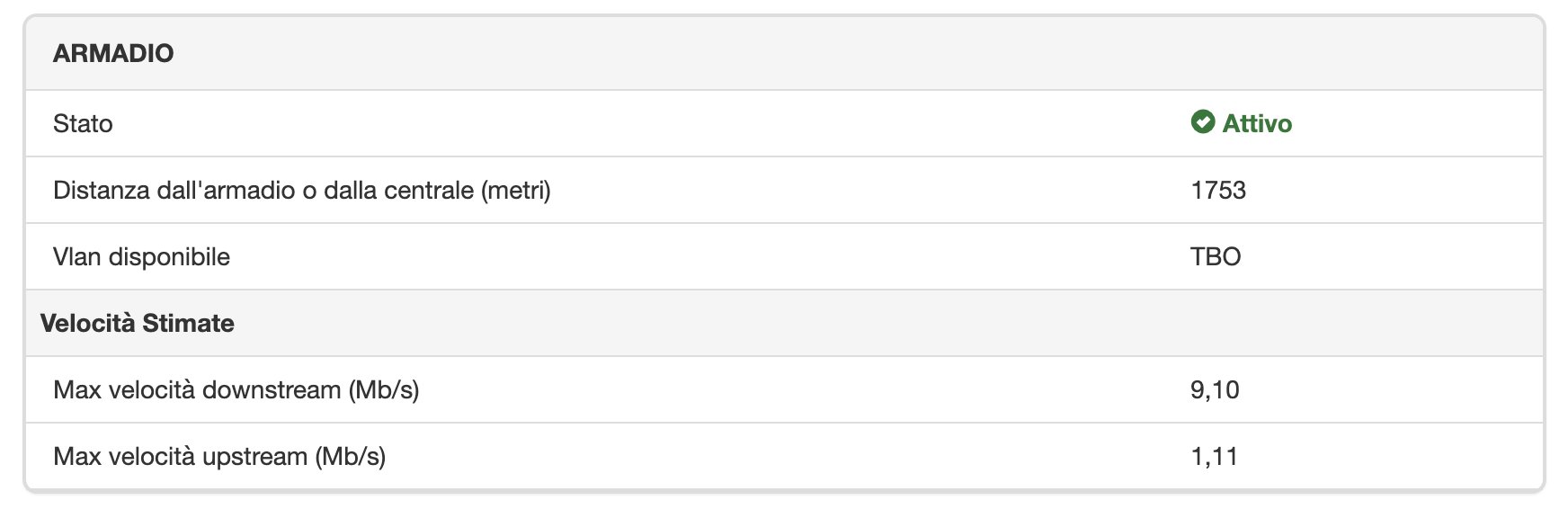Screen dimensions: 1568x518
Task: Click the word 'disponibile' in Vlan label
Action: pos(169,256)
